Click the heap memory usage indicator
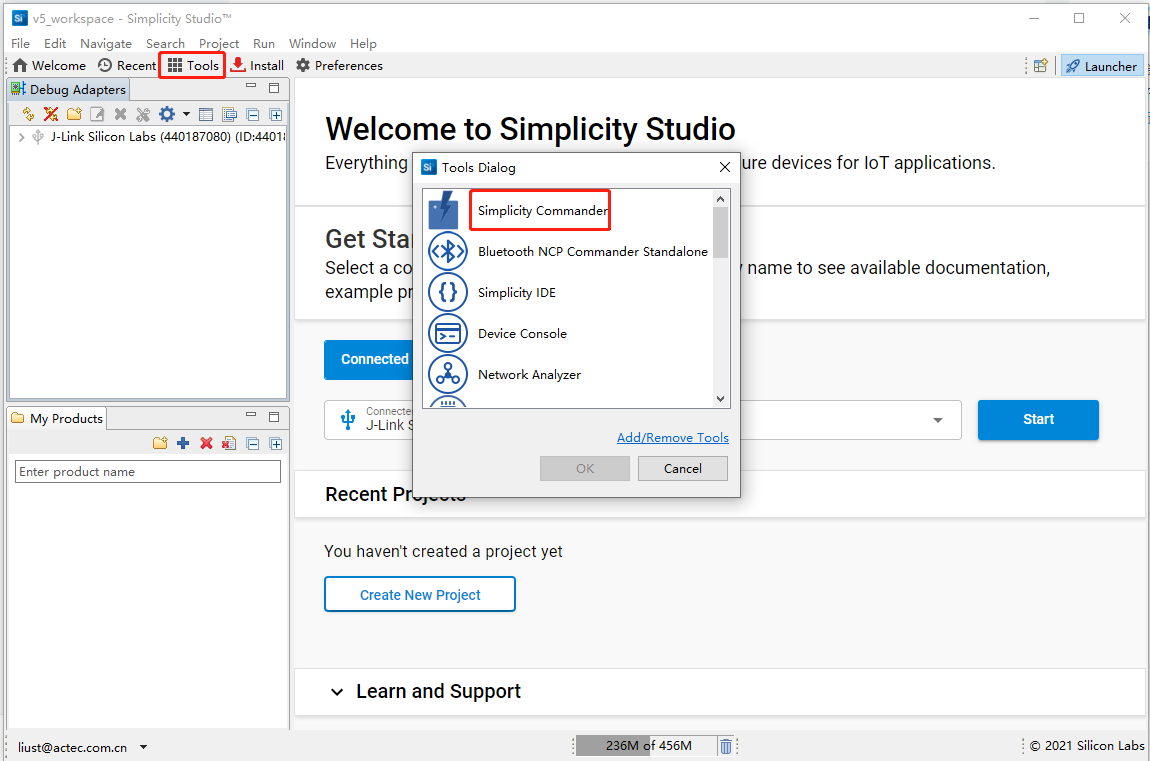1150x761 pixels. 645,745
